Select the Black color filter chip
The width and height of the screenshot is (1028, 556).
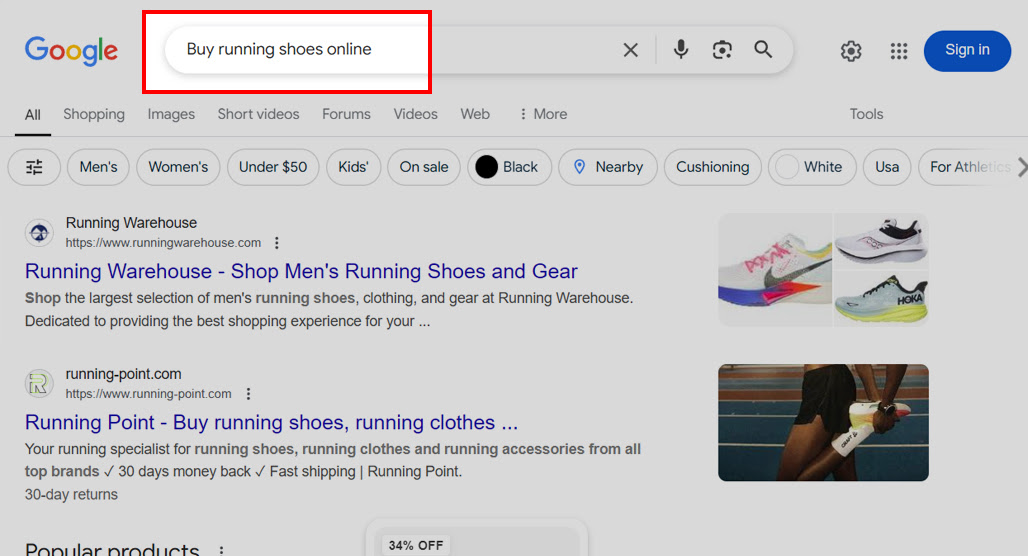click(509, 167)
